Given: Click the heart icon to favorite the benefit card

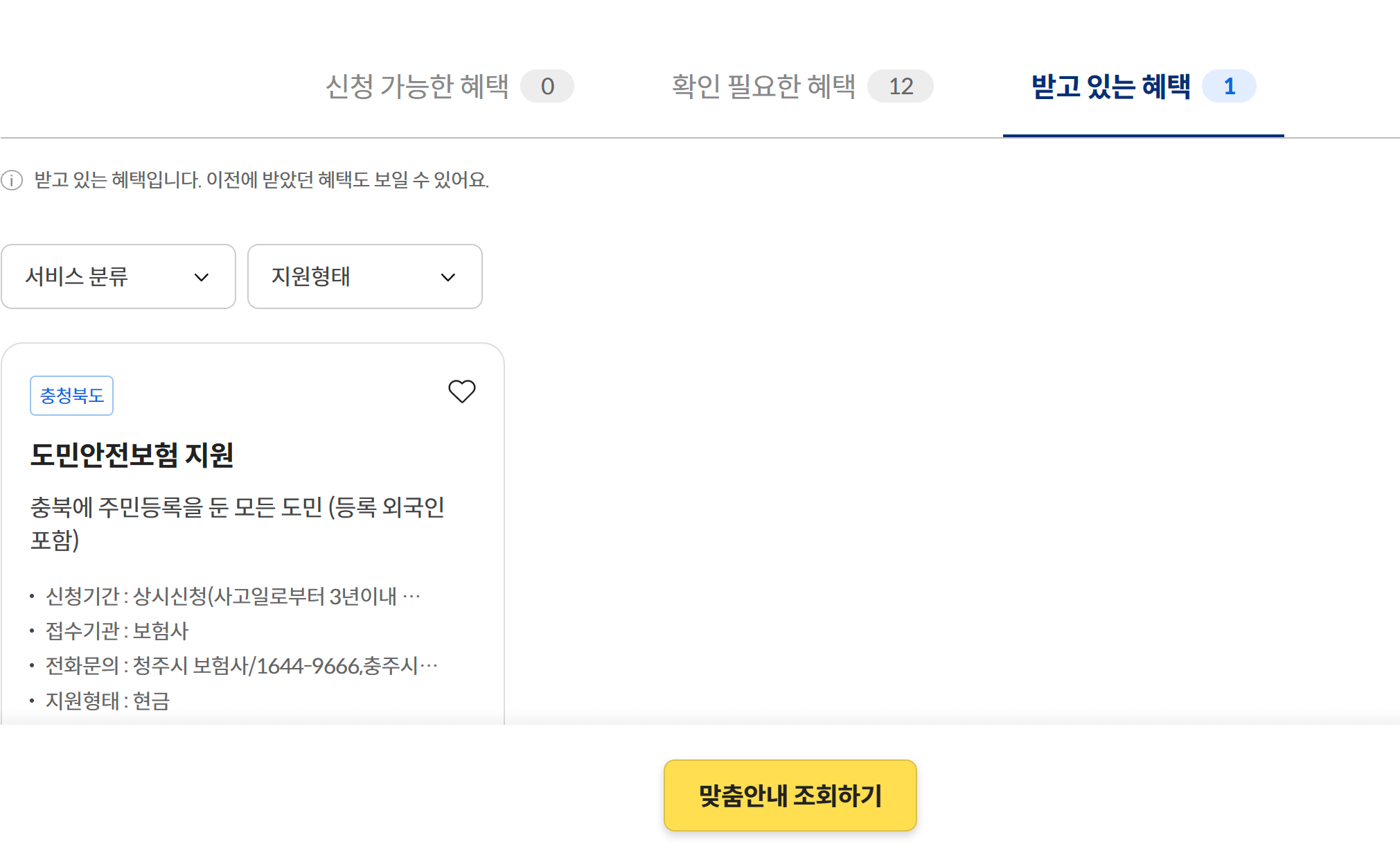Looking at the screenshot, I should 461,392.
